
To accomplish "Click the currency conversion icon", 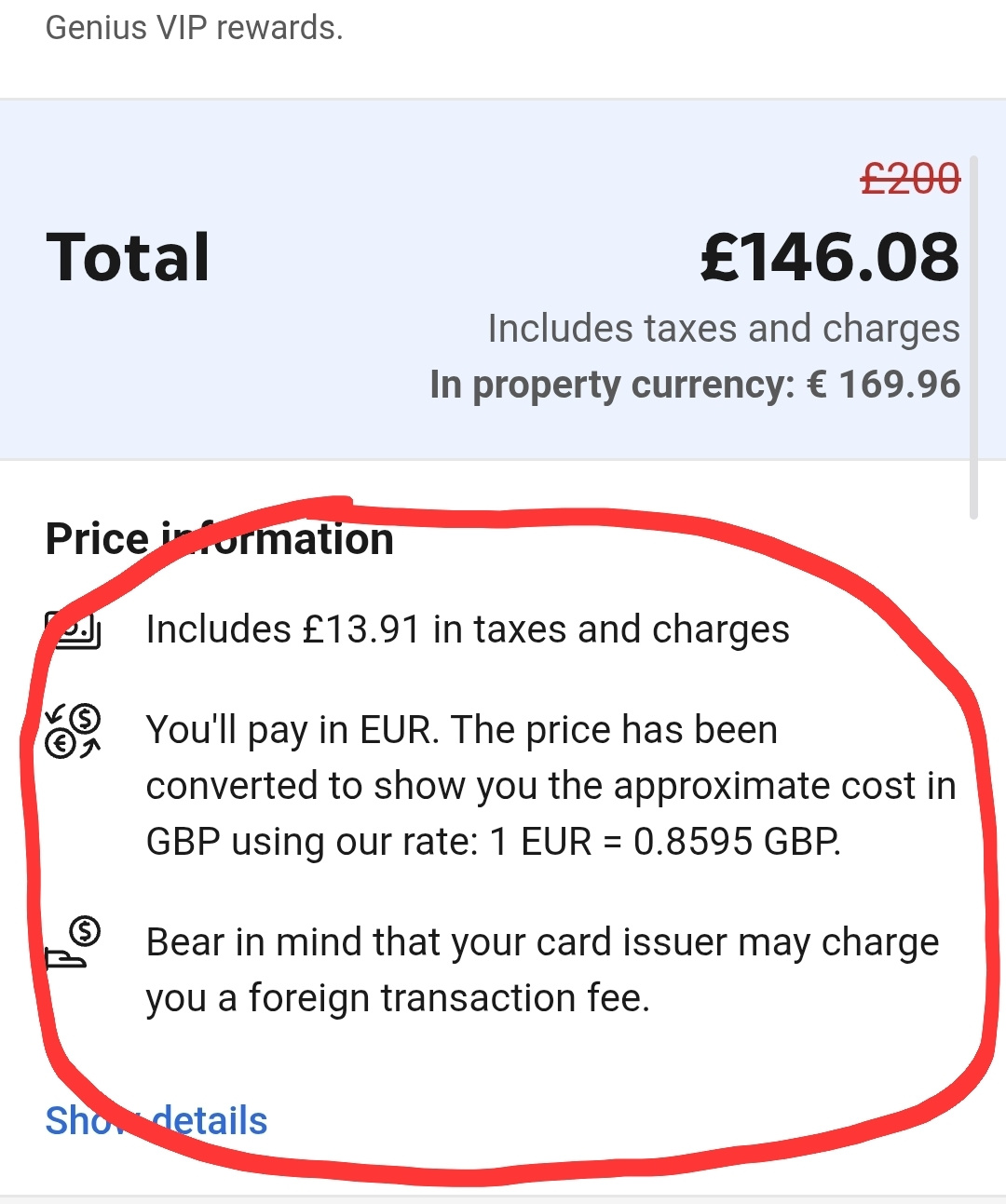I will [73, 731].
